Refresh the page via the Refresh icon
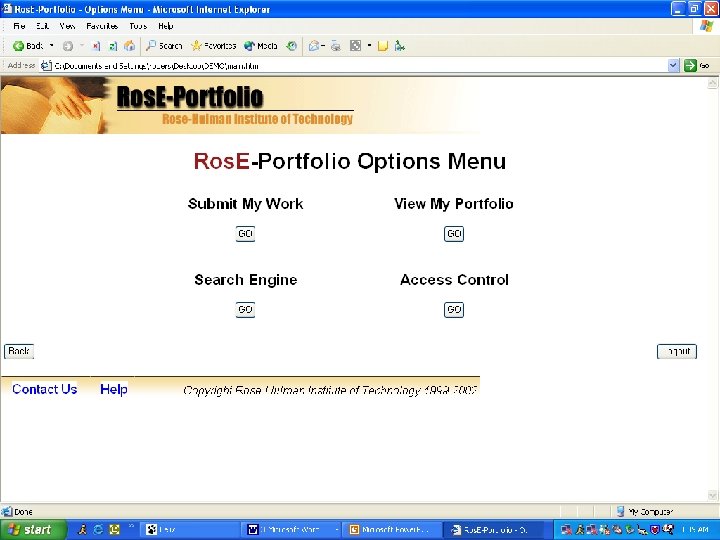The image size is (720, 540). click(113, 46)
